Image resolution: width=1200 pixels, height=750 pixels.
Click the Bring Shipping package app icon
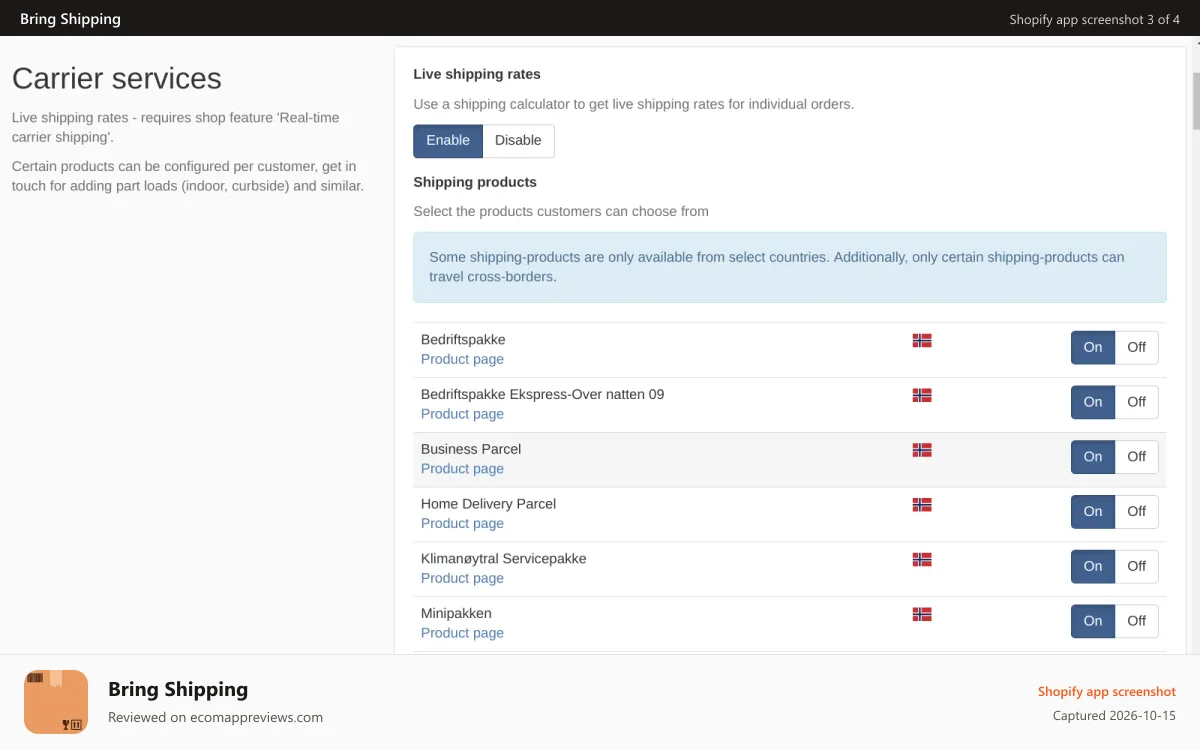tap(56, 702)
